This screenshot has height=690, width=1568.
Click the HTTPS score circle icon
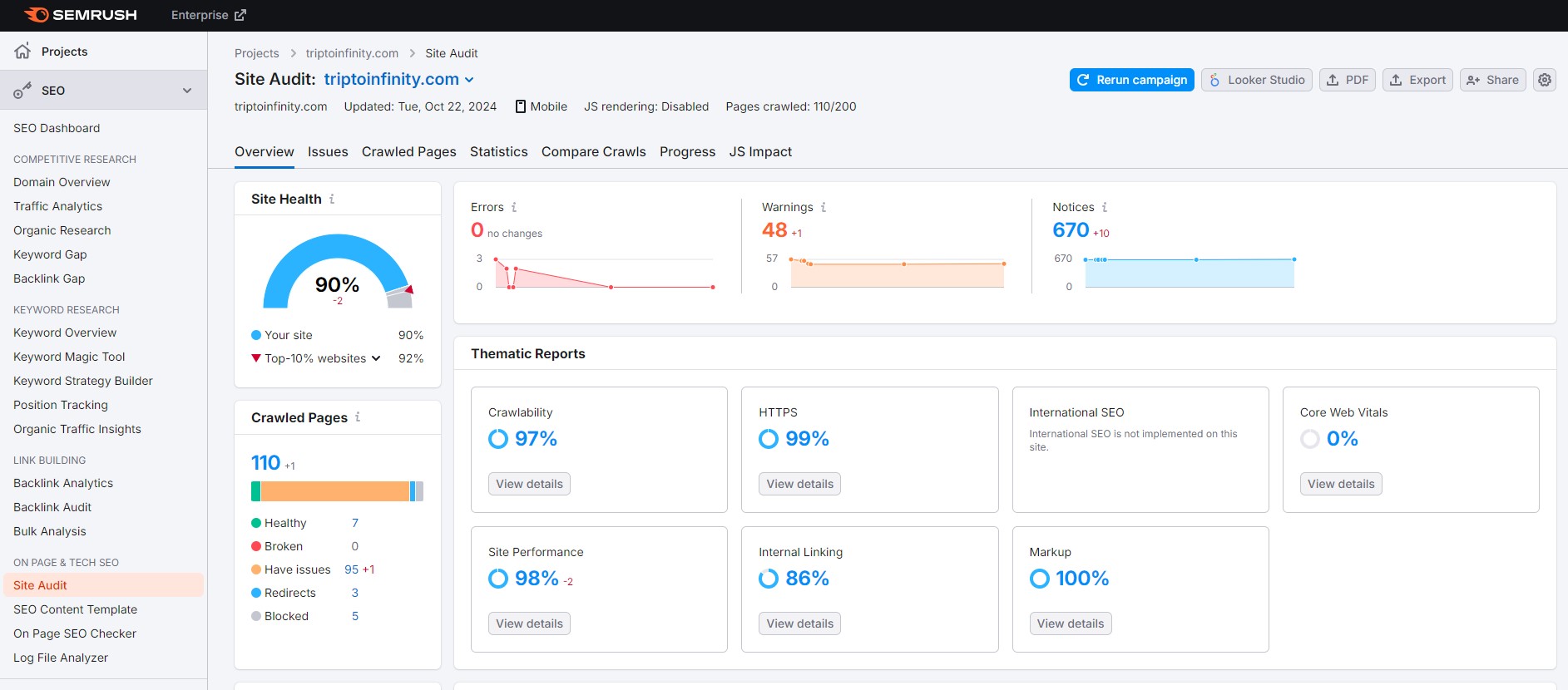tap(769, 439)
